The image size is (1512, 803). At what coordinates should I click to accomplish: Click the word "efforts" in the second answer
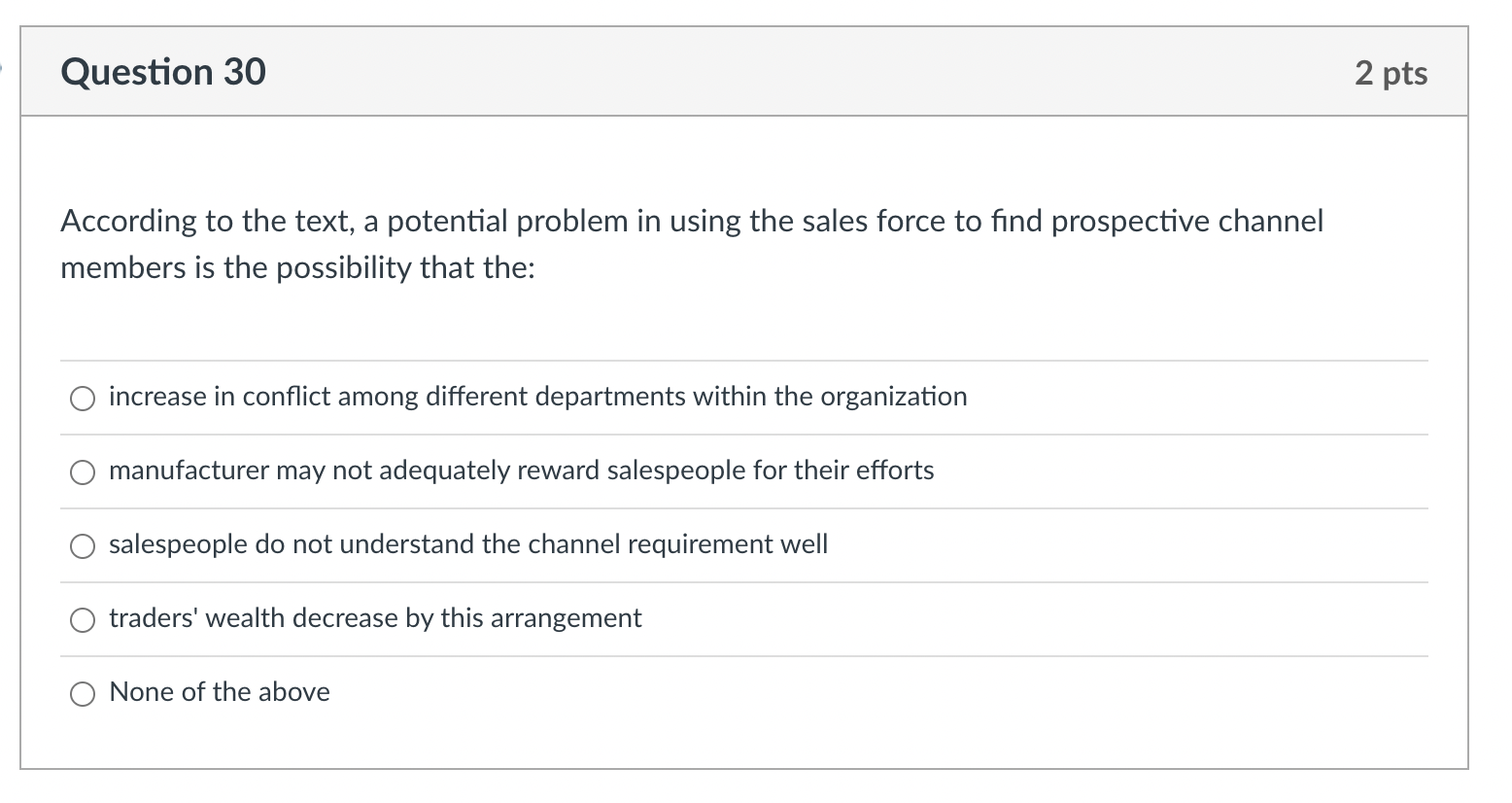(x=894, y=471)
